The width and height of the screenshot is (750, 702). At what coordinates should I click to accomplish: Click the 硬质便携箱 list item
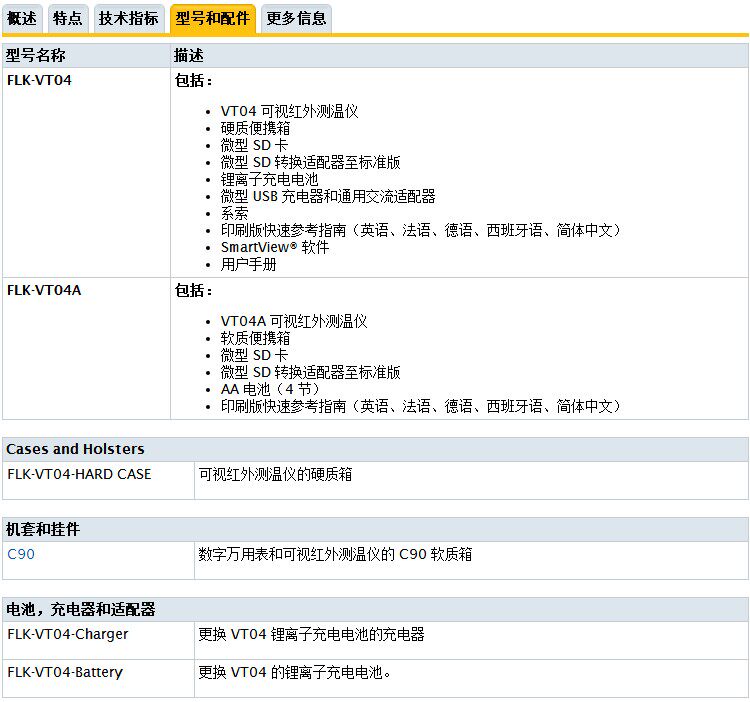coord(255,128)
